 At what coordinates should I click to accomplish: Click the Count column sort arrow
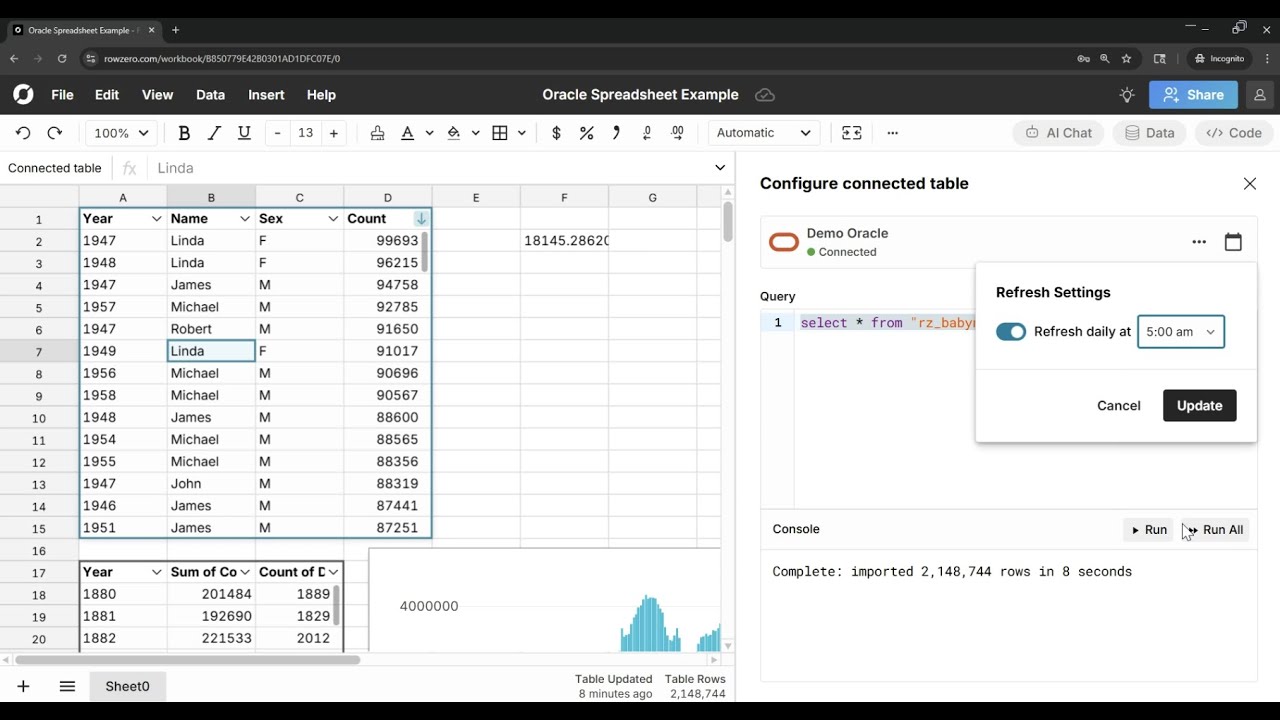(421, 219)
